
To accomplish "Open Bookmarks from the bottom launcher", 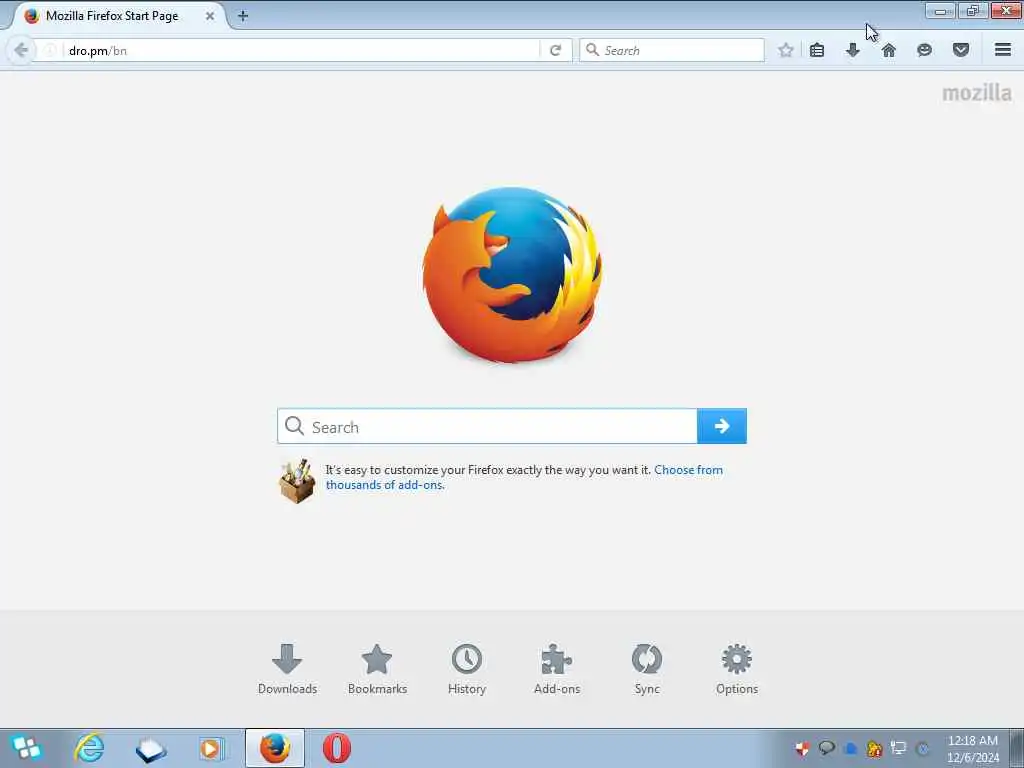I will (377, 669).
